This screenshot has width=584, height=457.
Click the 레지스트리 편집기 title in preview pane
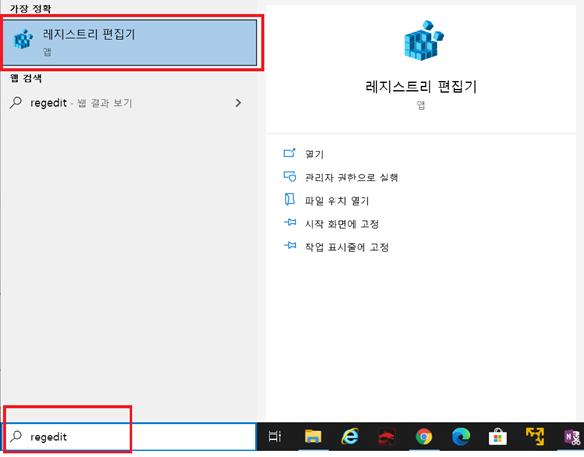click(421, 87)
